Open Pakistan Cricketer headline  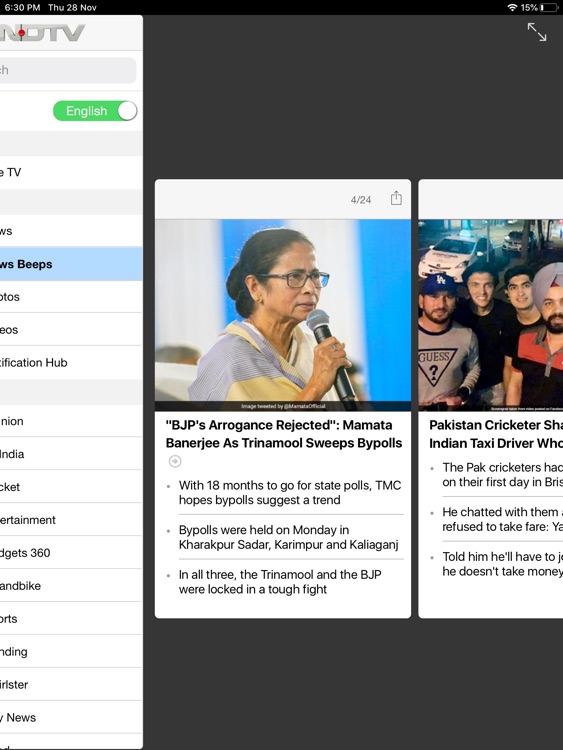point(496,434)
